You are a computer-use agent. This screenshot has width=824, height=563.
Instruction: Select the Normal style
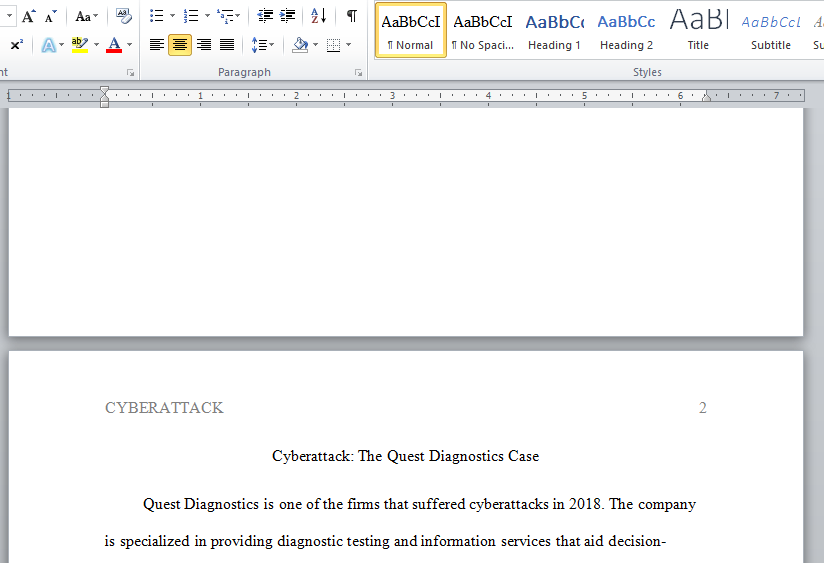point(411,30)
